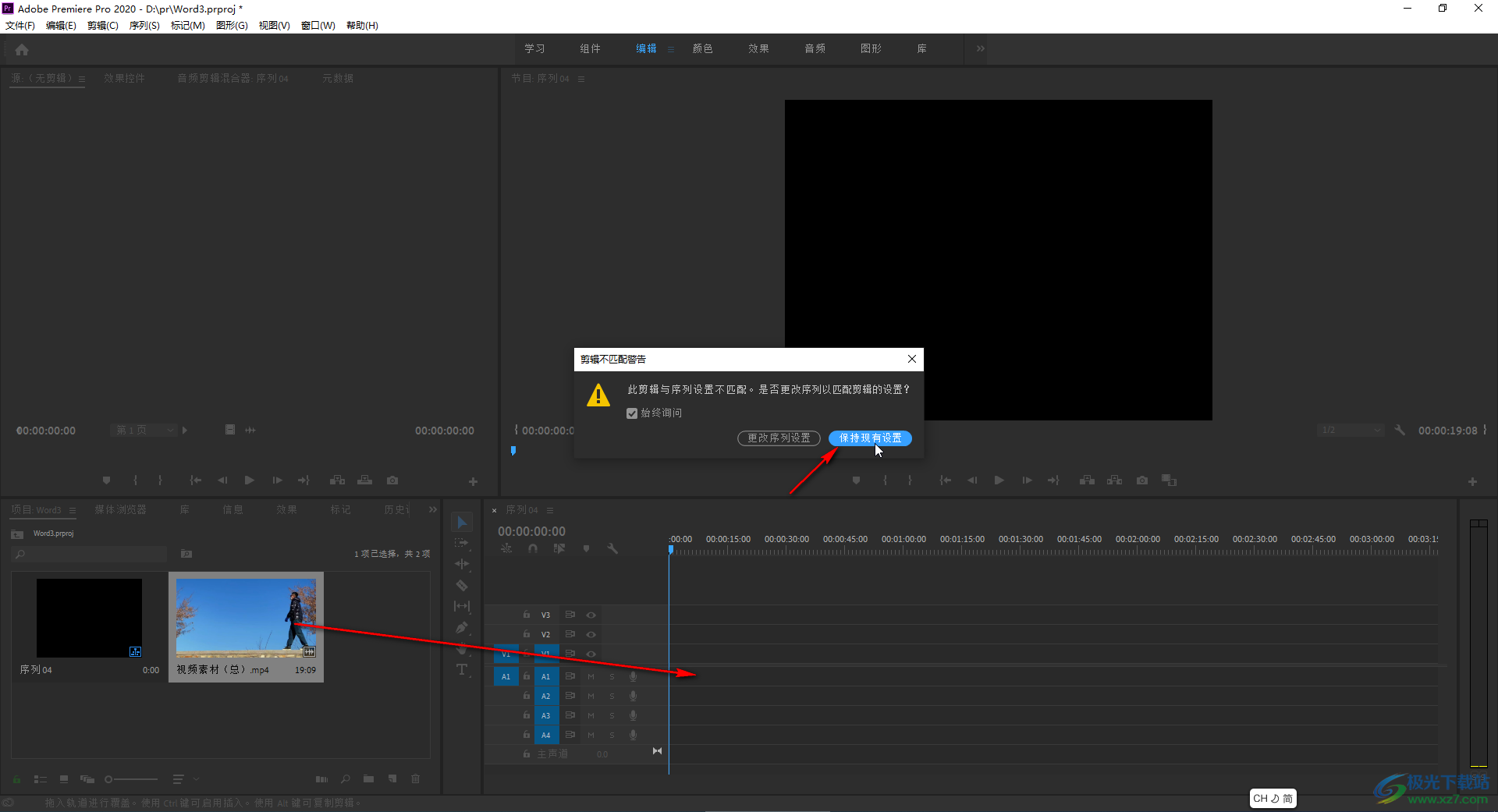Image resolution: width=1498 pixels, height=812 pixels.
Task: Expand project panel tabs overflow chevron
Action: click(x=433, y=509)
